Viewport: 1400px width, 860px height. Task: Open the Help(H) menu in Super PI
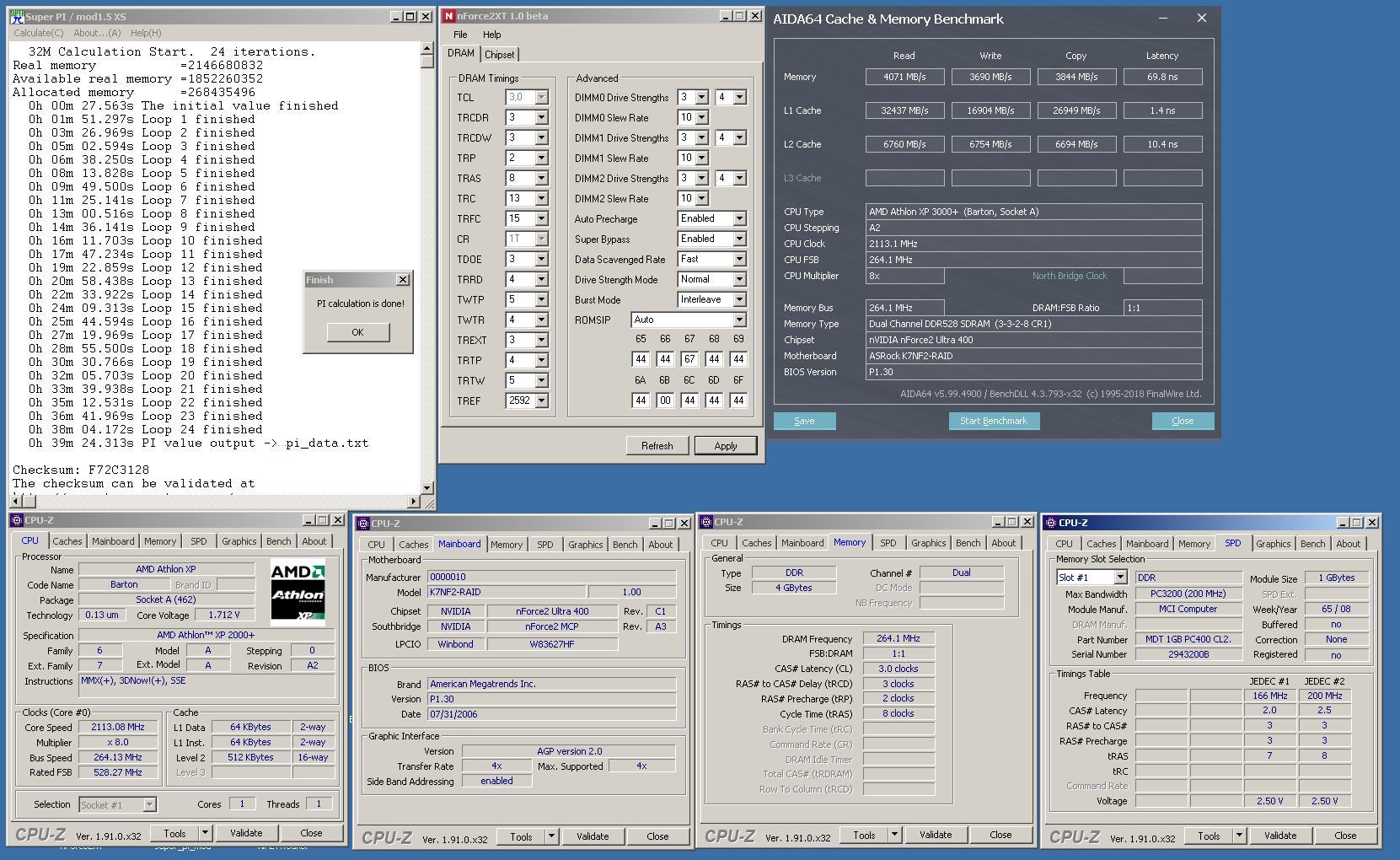[145, 33]
